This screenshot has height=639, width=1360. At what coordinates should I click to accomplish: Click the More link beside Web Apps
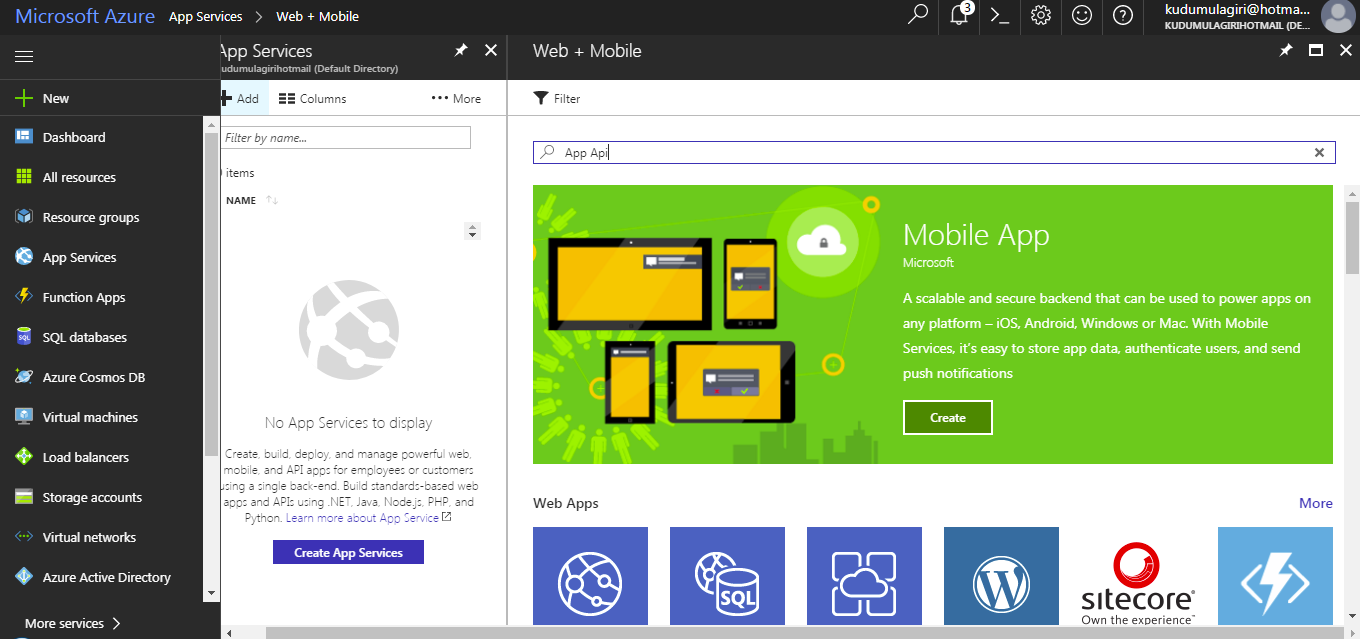coord(1316,503)
